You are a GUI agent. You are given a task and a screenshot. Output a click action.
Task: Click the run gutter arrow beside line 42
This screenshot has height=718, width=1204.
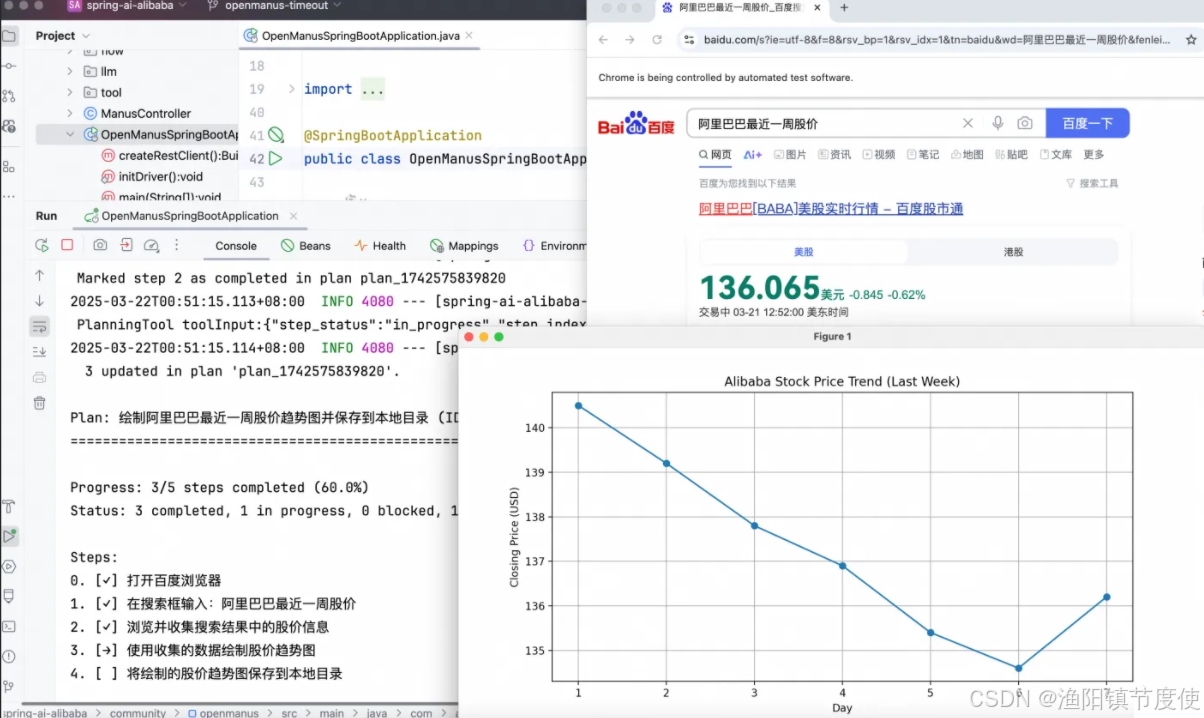pyautogui.click(x=276, y=159)
